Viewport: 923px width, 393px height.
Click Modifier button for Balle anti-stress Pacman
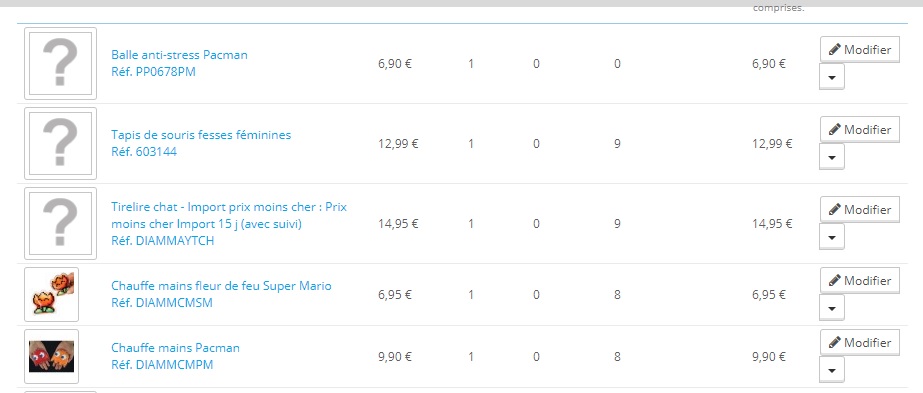coord(859,50)
